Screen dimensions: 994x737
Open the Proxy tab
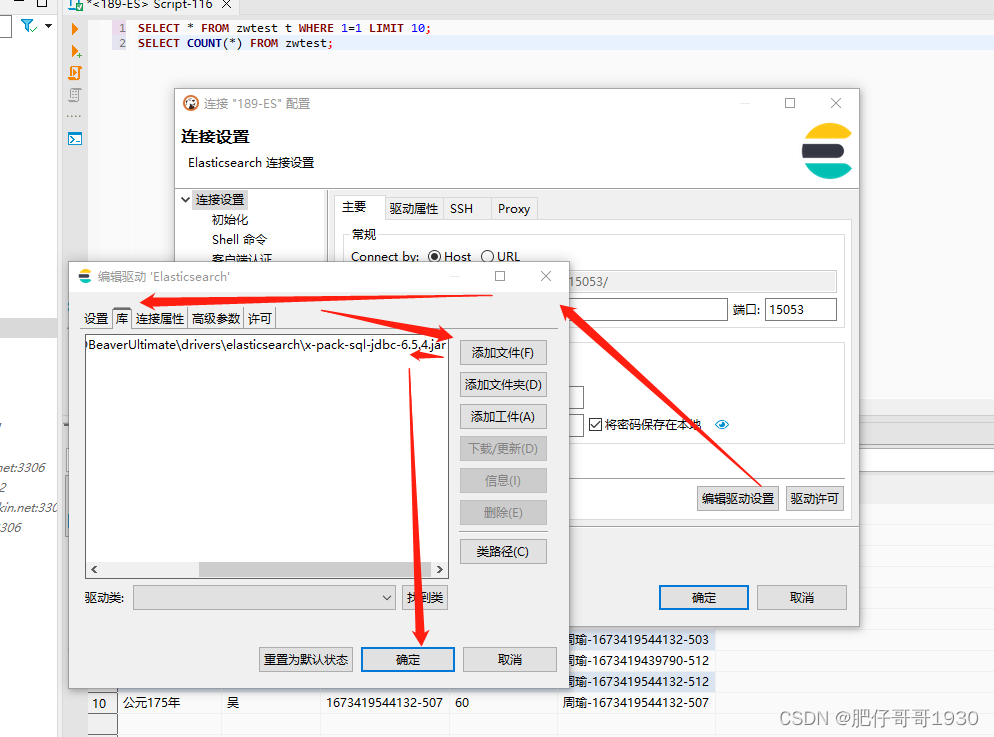tap(513, 208)
